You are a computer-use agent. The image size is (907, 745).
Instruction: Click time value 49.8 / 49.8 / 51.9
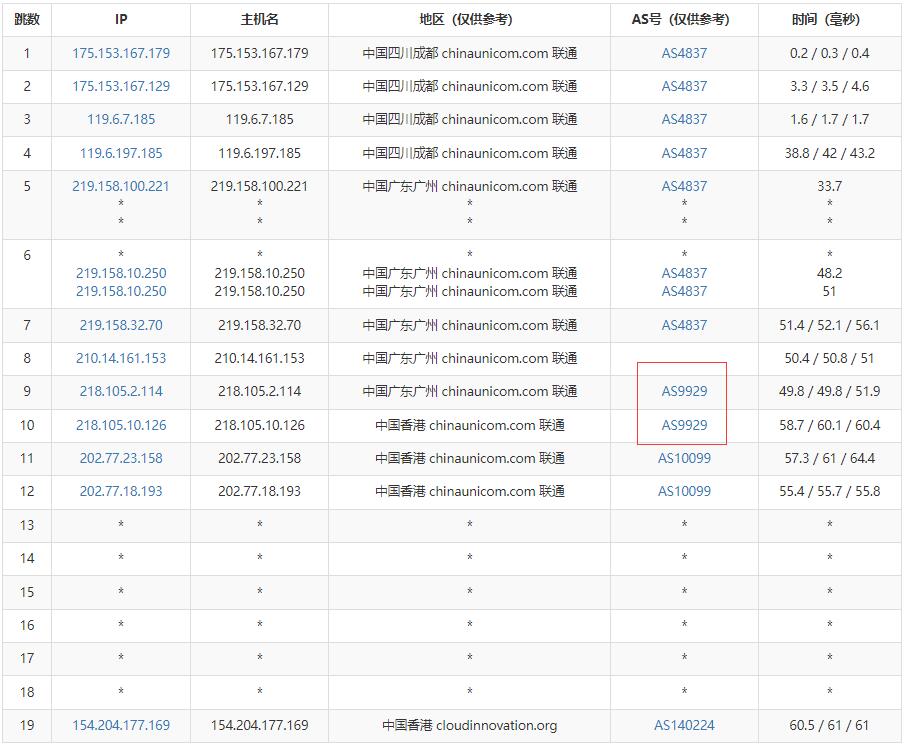[829, 391]
